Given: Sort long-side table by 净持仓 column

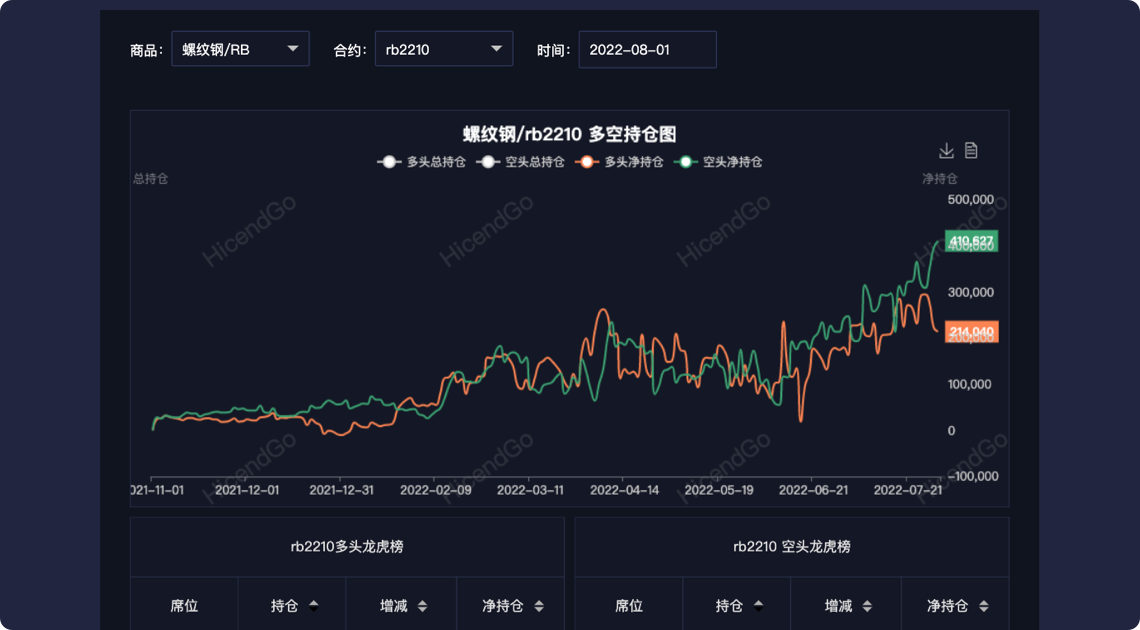Looking at the screenshot, I should [x=539, y=605].
